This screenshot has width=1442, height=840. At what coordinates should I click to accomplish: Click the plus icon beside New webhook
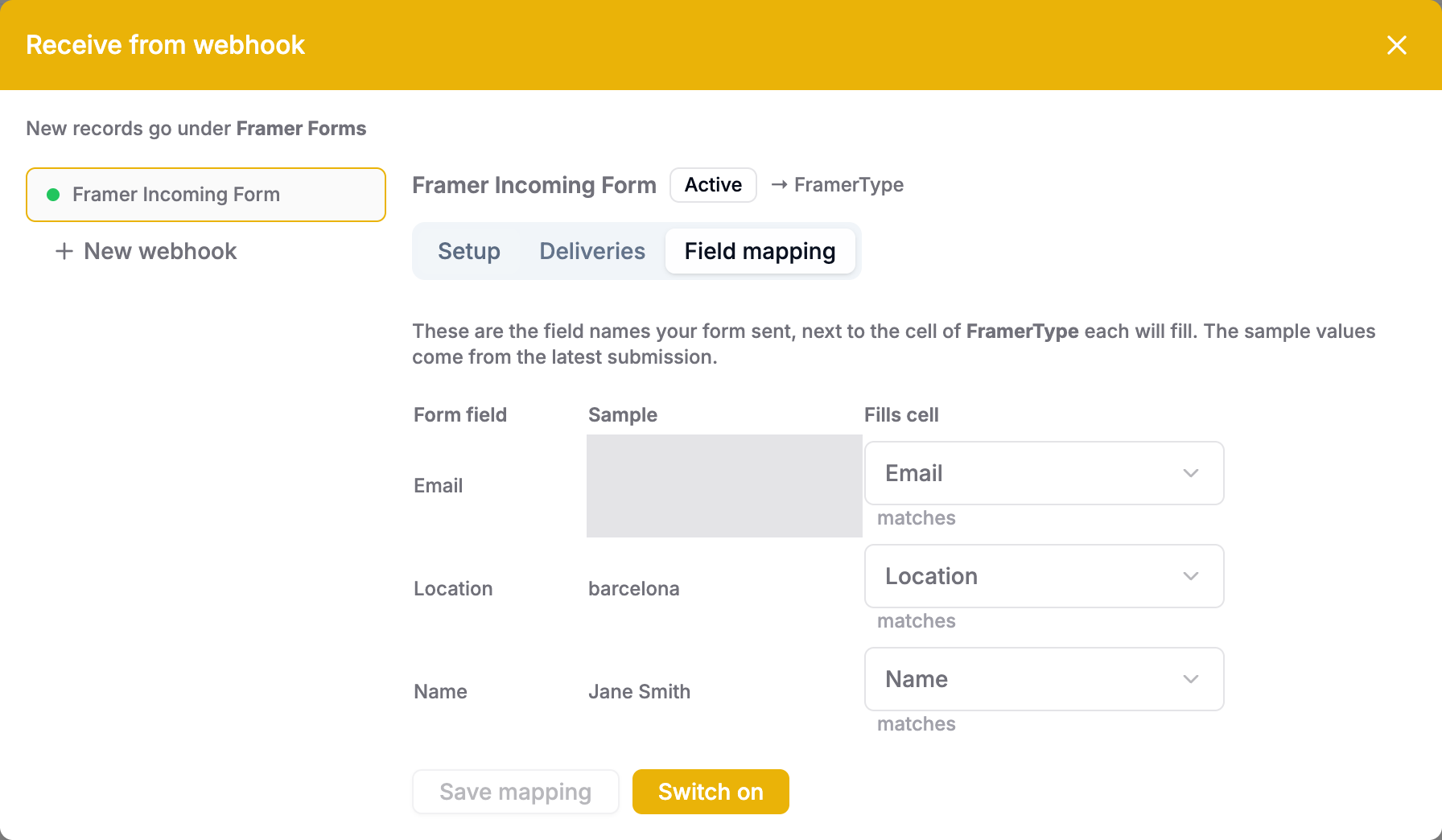pyautogui.click(x=64, y=251)
